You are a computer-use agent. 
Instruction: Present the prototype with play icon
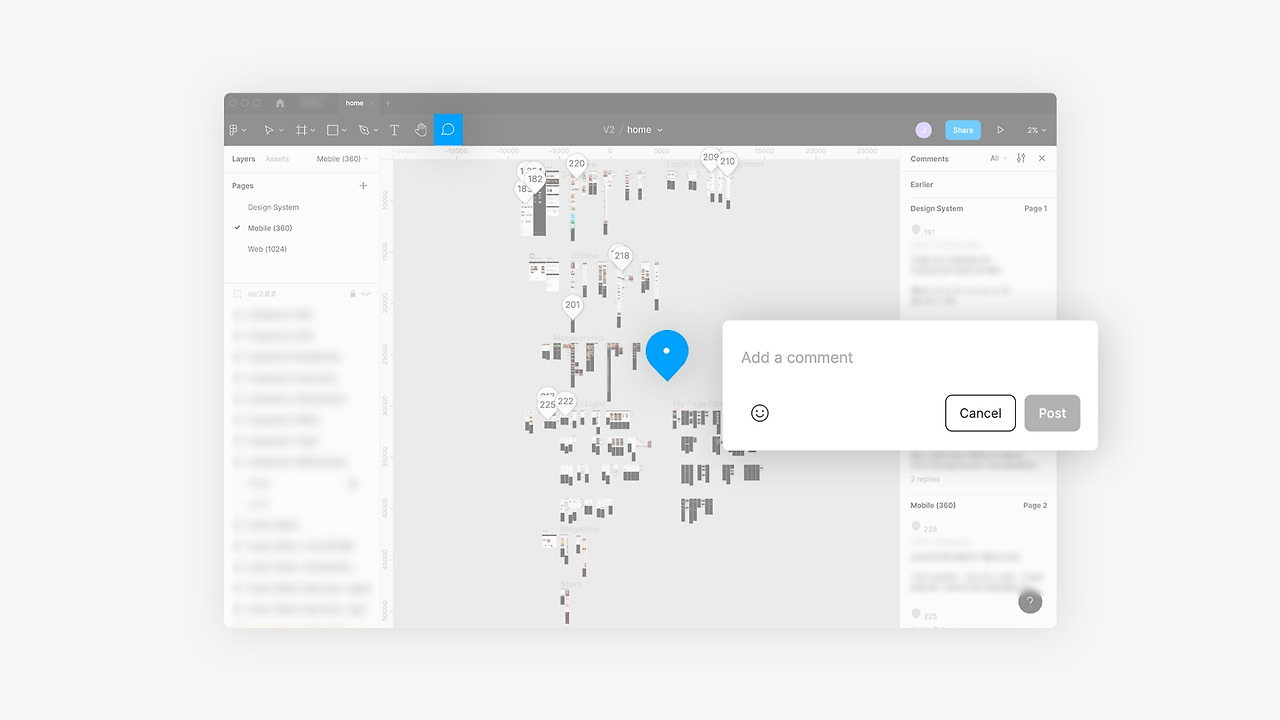tap(1000, 130)
